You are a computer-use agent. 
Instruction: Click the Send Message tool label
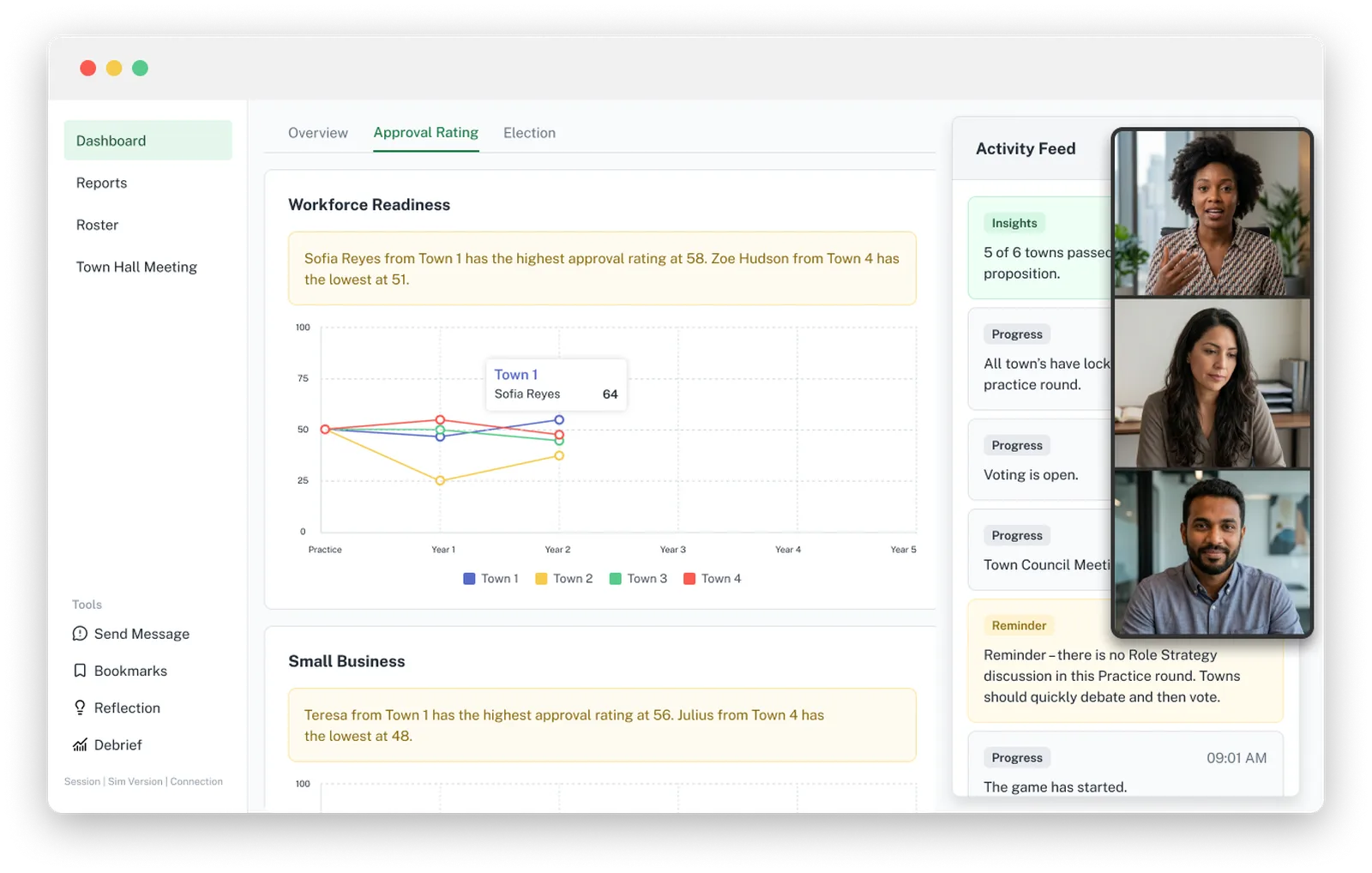(141, 634)
